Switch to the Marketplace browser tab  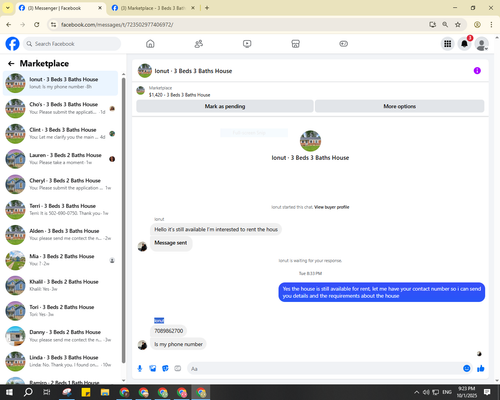(x=152, y=8)
